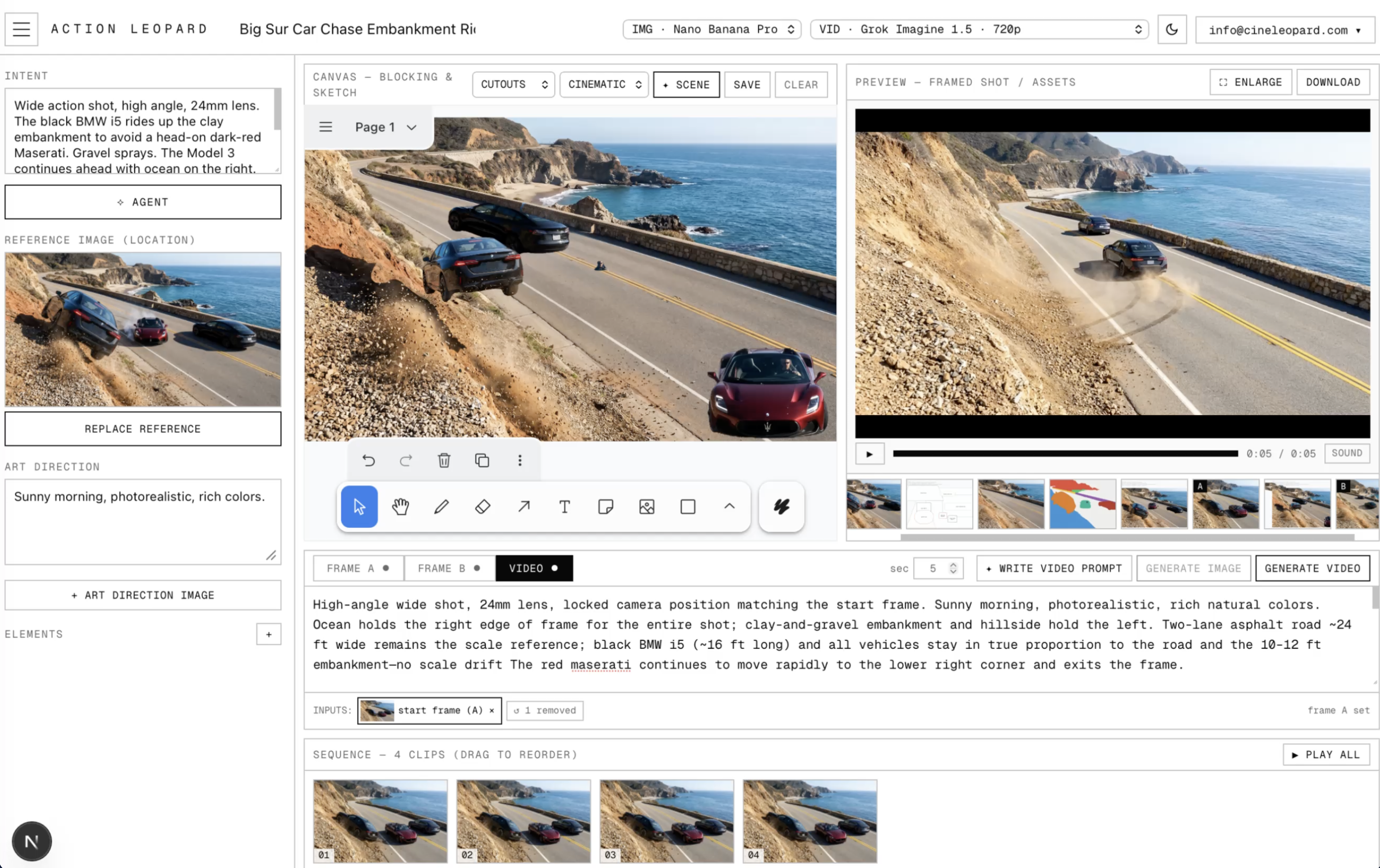Screen dimensions: 1380x868
Task: Select sequence clip 03 thumbnail
Action: click(667, 821)
